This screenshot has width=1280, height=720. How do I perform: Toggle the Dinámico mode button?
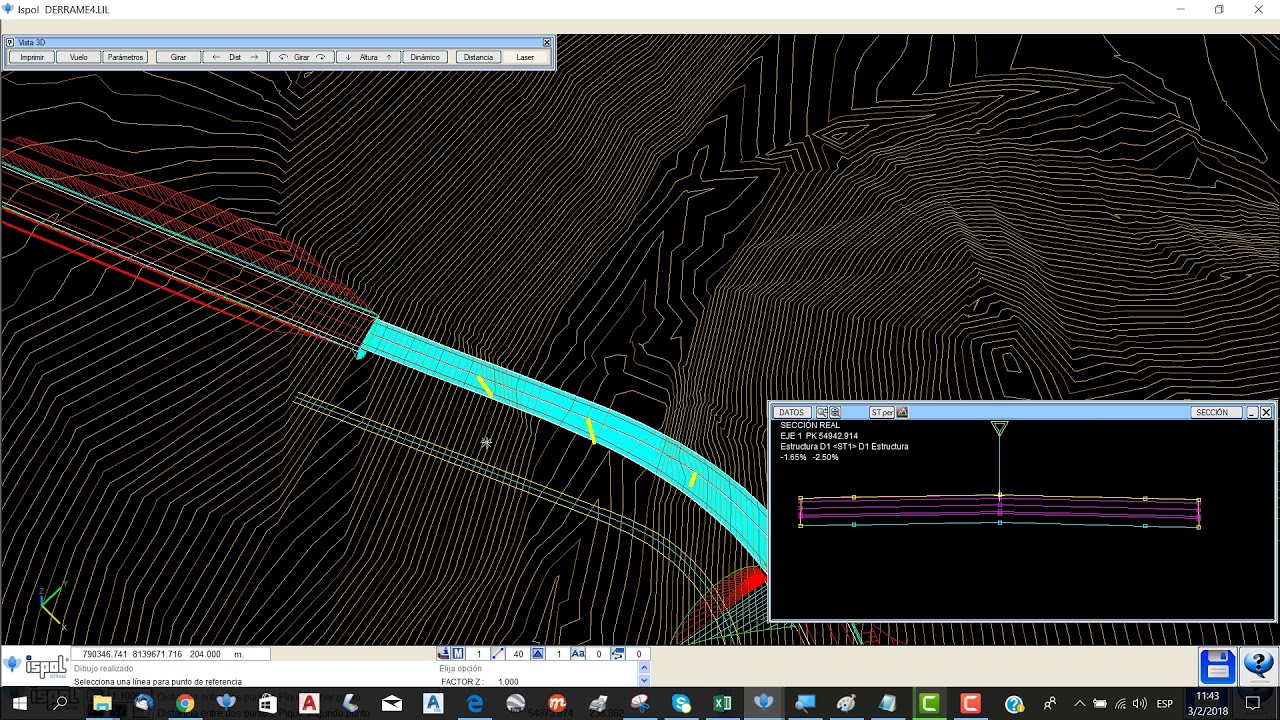425,57
